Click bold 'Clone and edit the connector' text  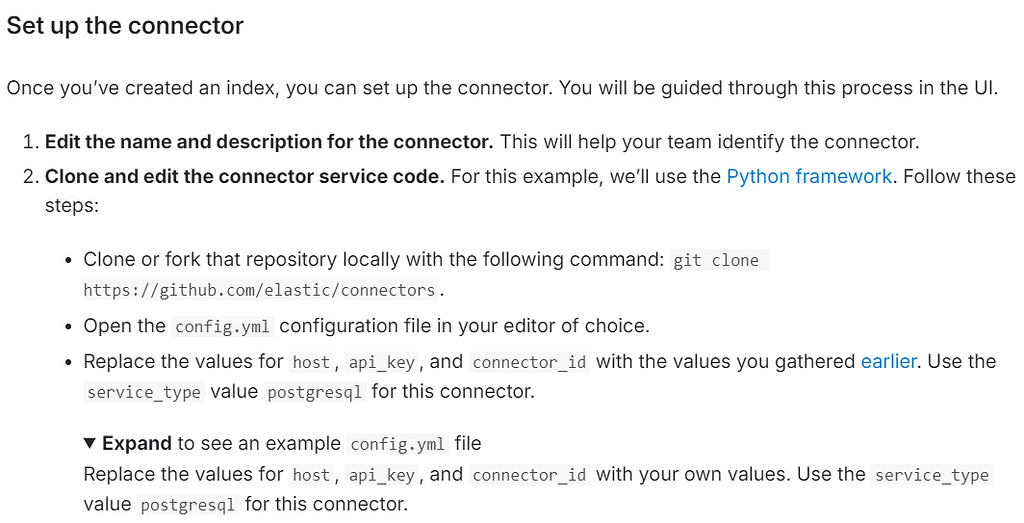point(244,176)
